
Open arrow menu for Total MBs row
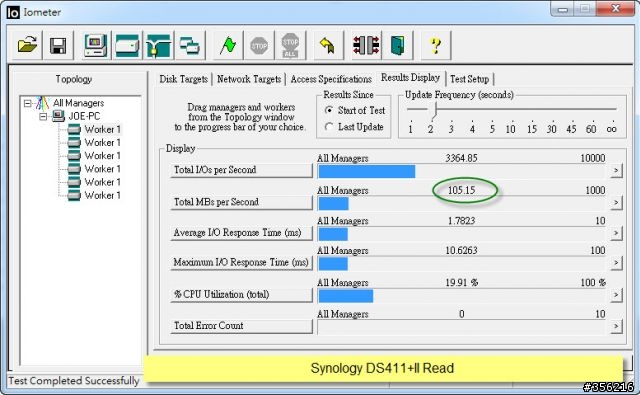616,202
